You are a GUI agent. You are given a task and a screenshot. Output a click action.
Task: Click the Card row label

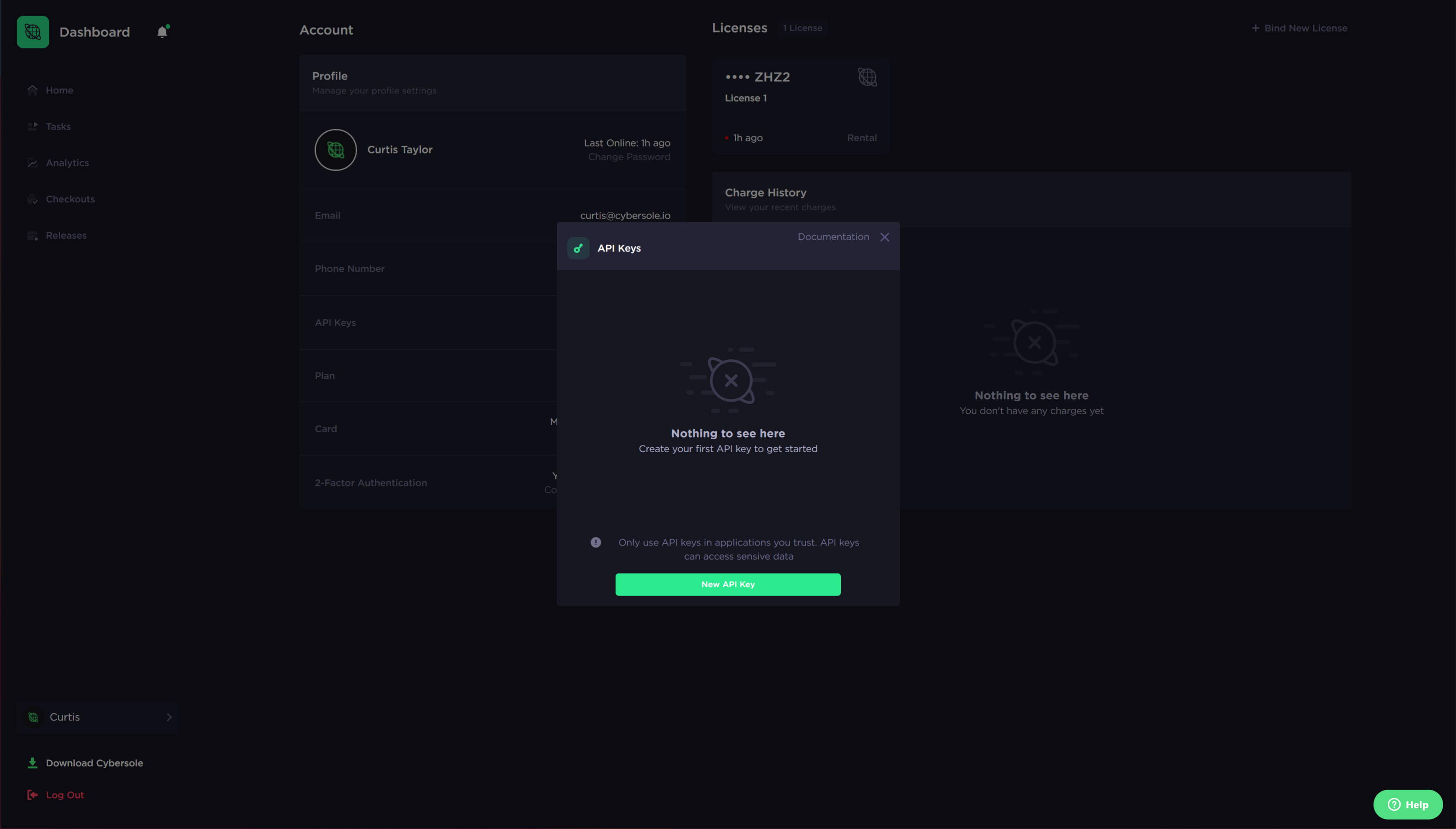(x=326, y=429)
